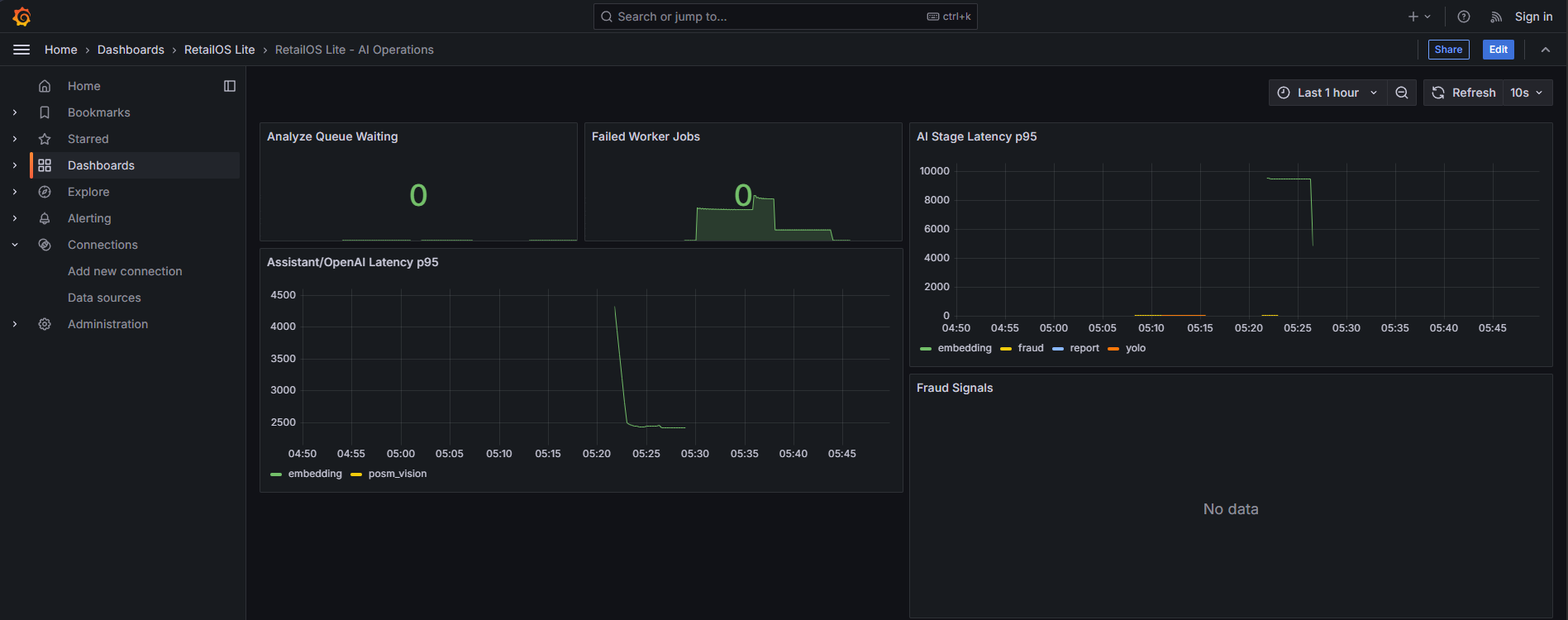This screenshot has width=1568, height=620.
Task: Click the Administration gear icon
Action: [x=45, y=324]
